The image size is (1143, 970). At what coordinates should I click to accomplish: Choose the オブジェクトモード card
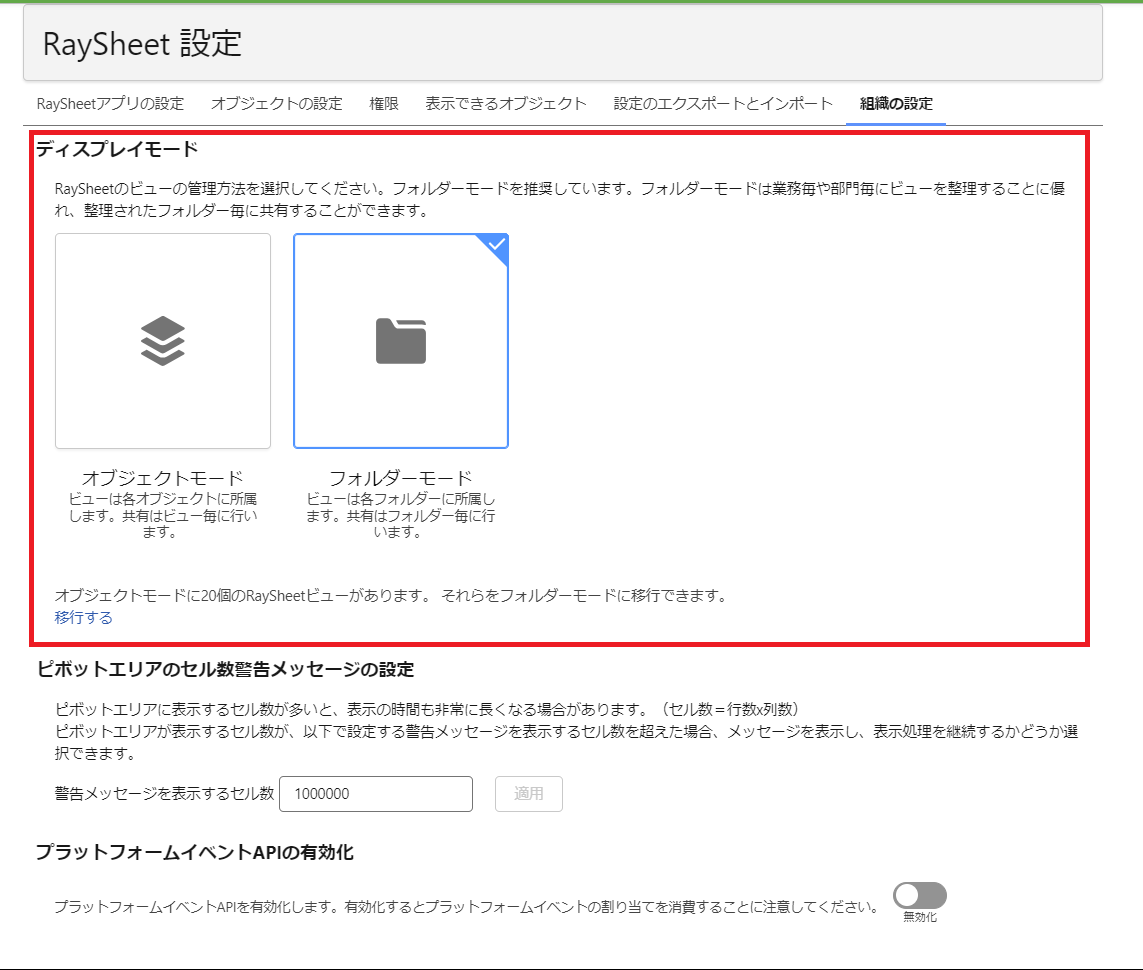point(163,341)
